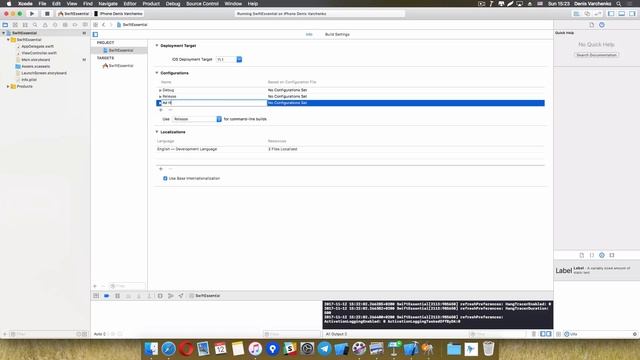The image size is (640, 360).
Task: Toggle the project/targets list sidebar icon
Action: 96,35
